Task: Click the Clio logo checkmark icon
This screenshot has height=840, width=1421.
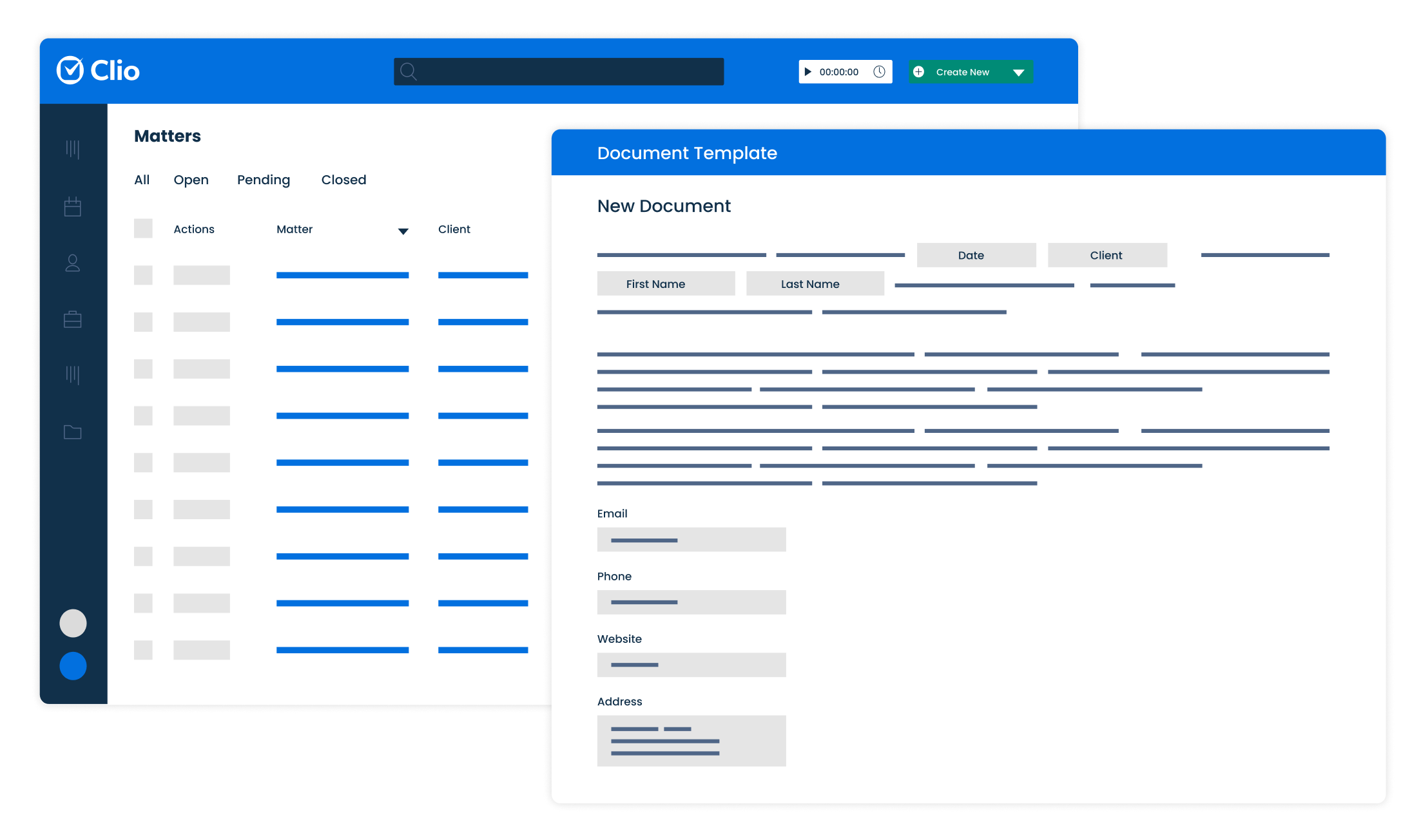Action: [70, 70]
